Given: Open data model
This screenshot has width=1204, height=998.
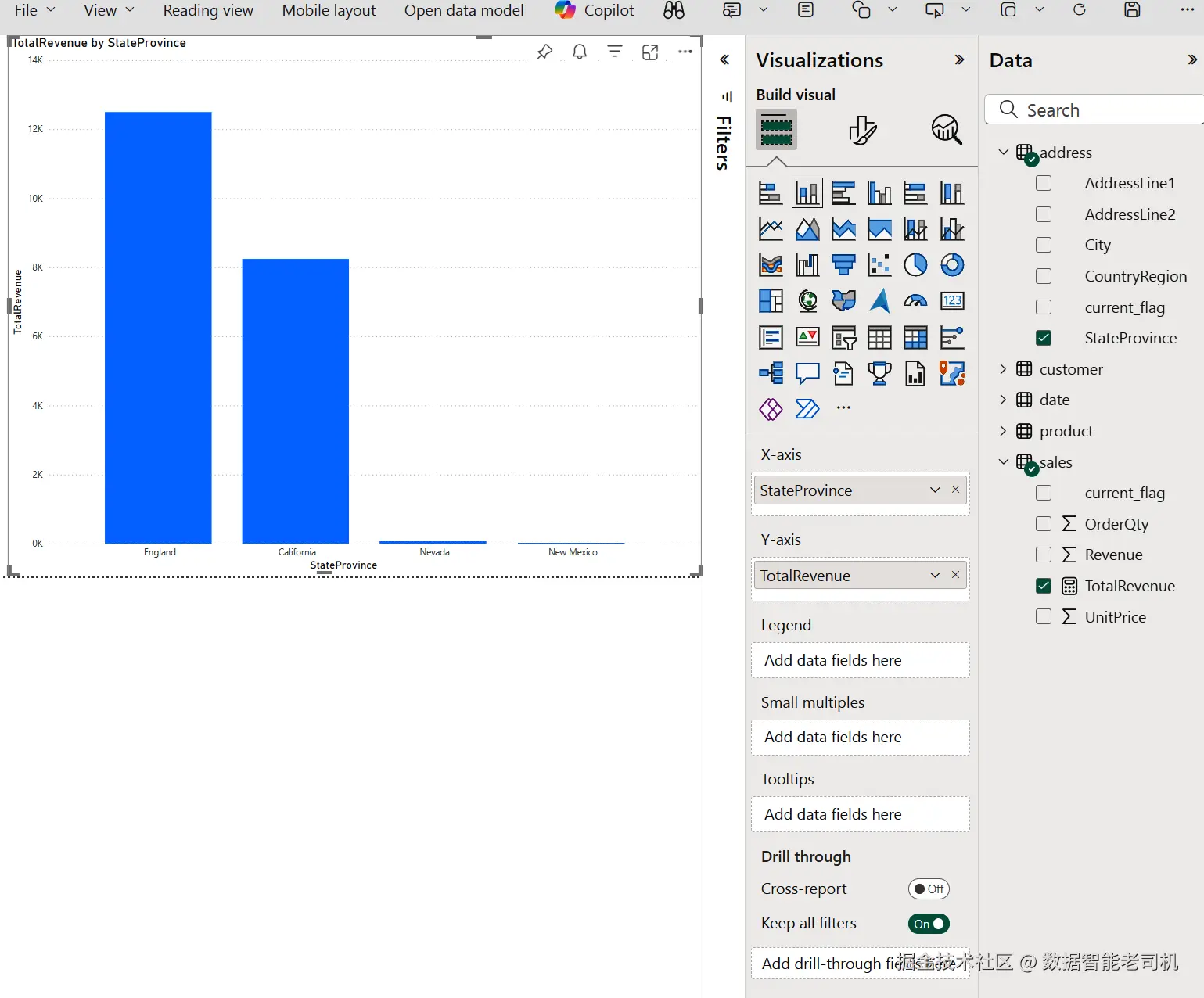Looking at the screenshot, I should [464, 10].
